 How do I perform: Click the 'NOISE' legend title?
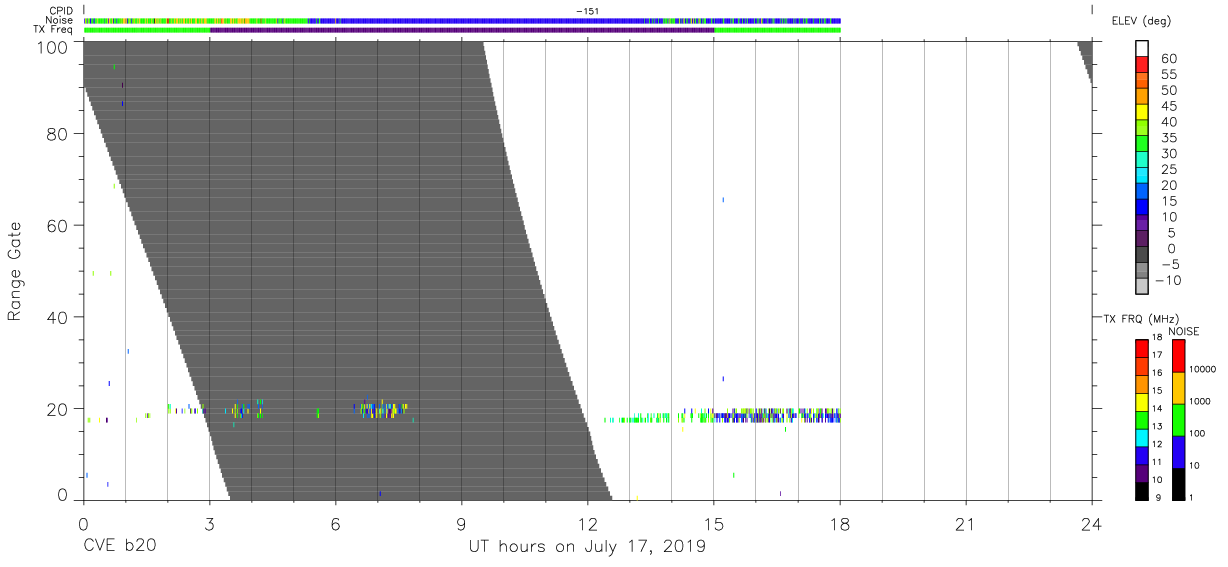coord(1184,331)
